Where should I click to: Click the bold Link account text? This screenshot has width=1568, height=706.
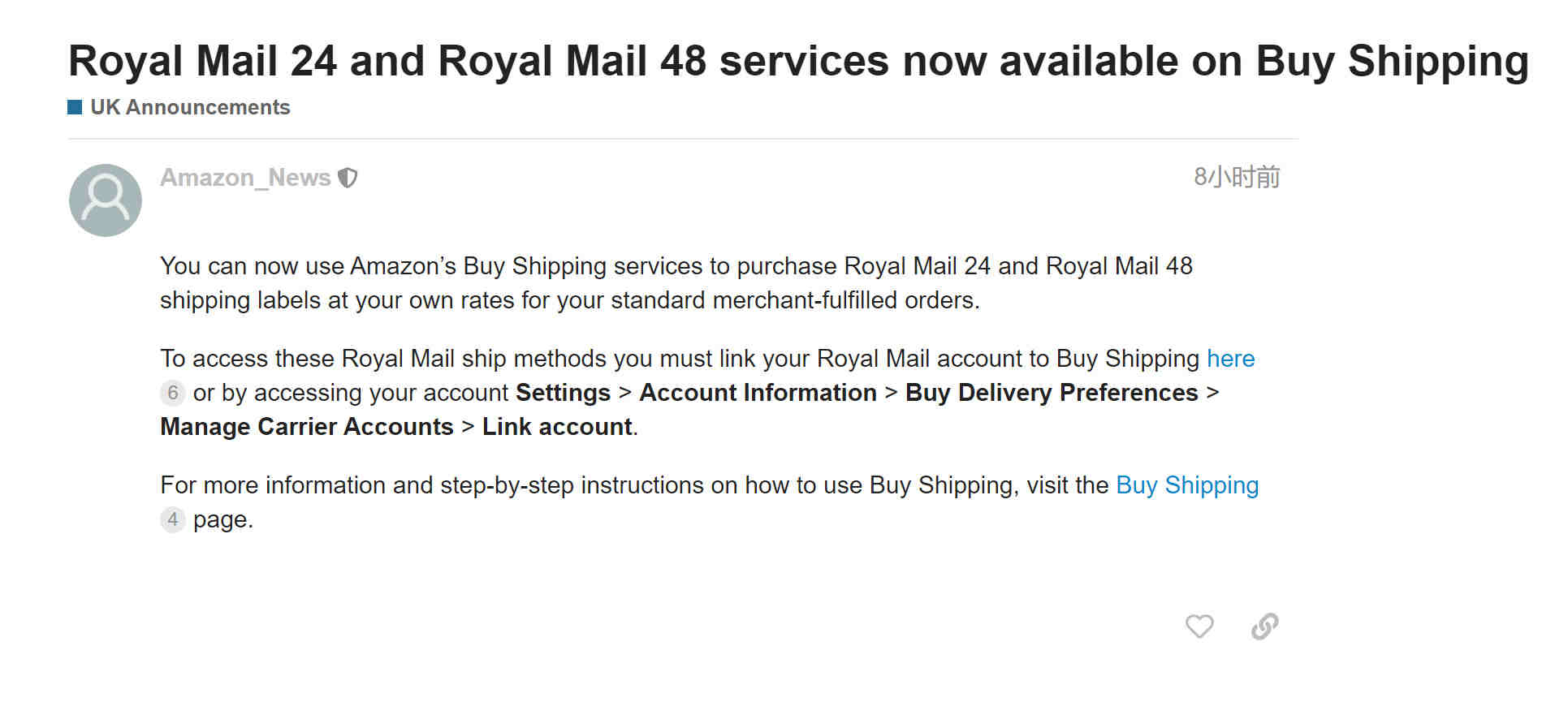[557, 427]
